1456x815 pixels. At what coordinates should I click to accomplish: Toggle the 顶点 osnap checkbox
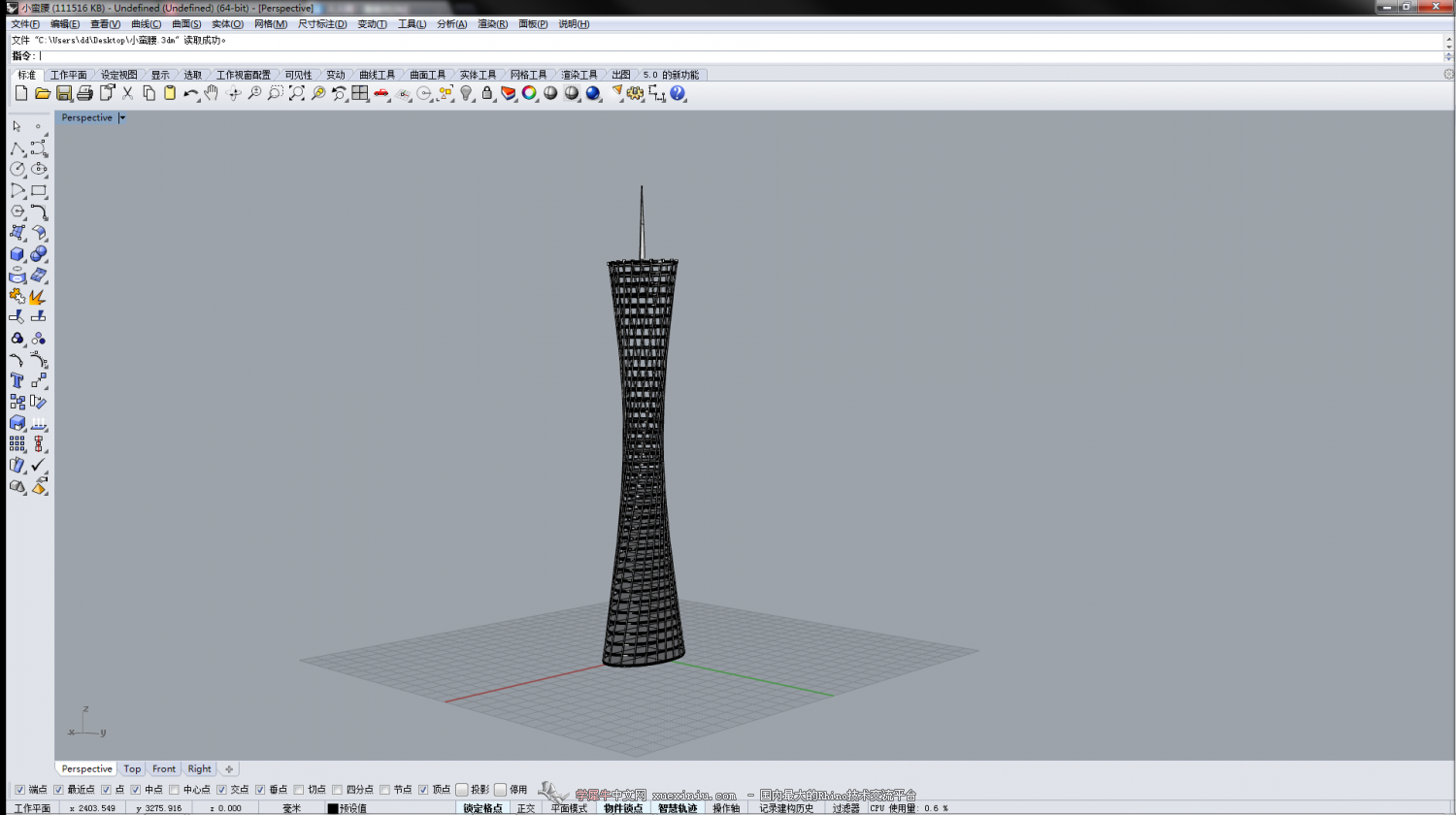coord(423,790)
